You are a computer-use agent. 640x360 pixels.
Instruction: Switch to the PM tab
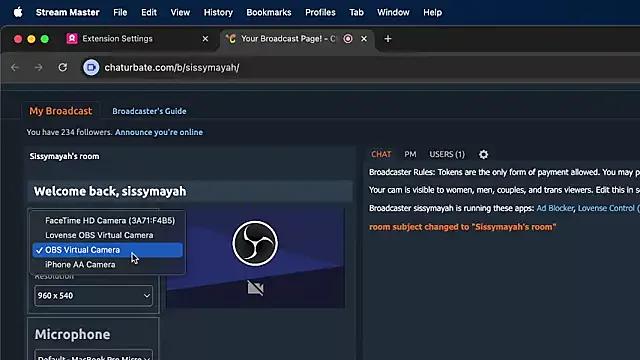pyautogui.click(x=410, y=154)
